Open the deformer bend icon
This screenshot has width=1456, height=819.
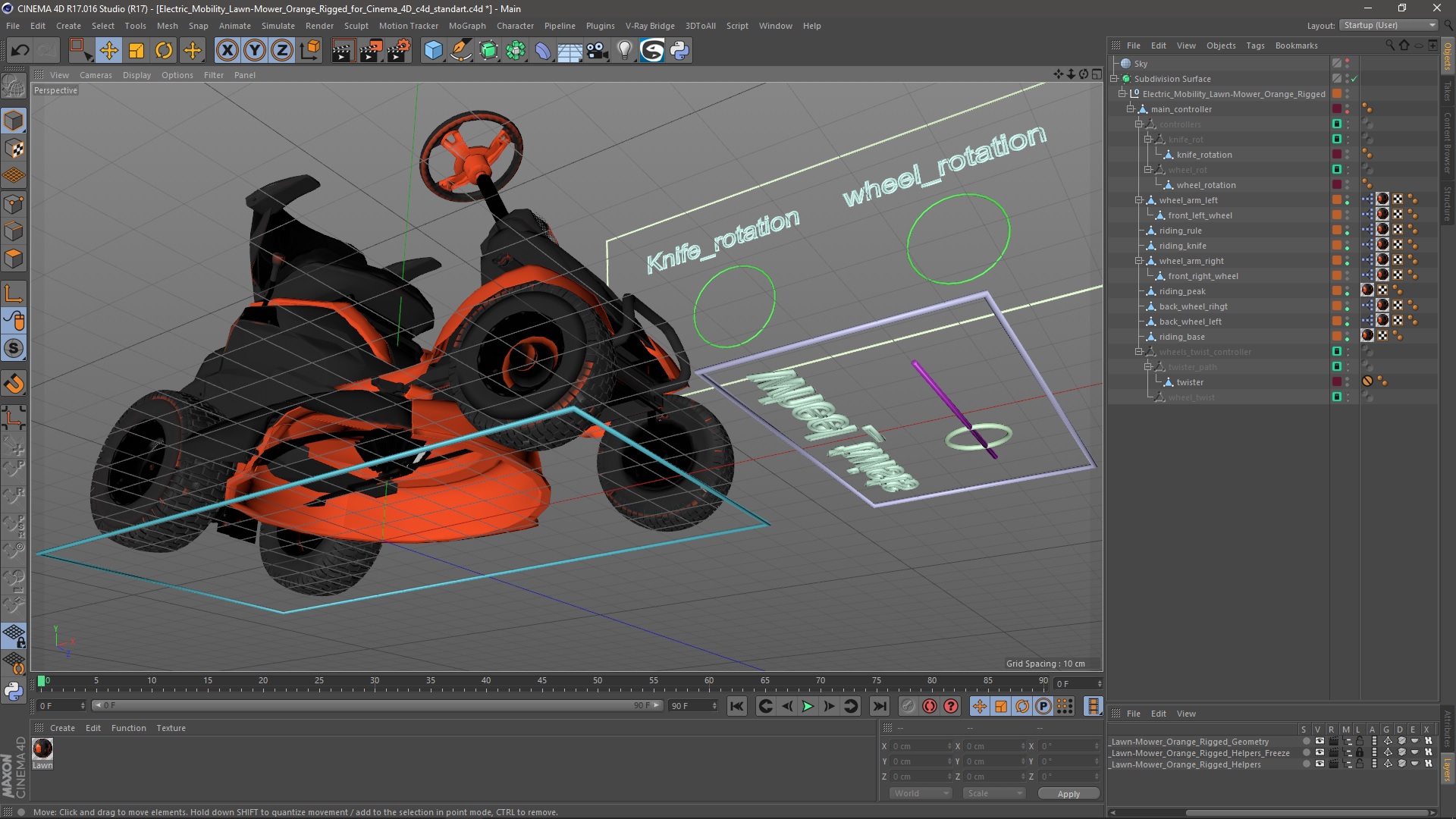point(543,51)
